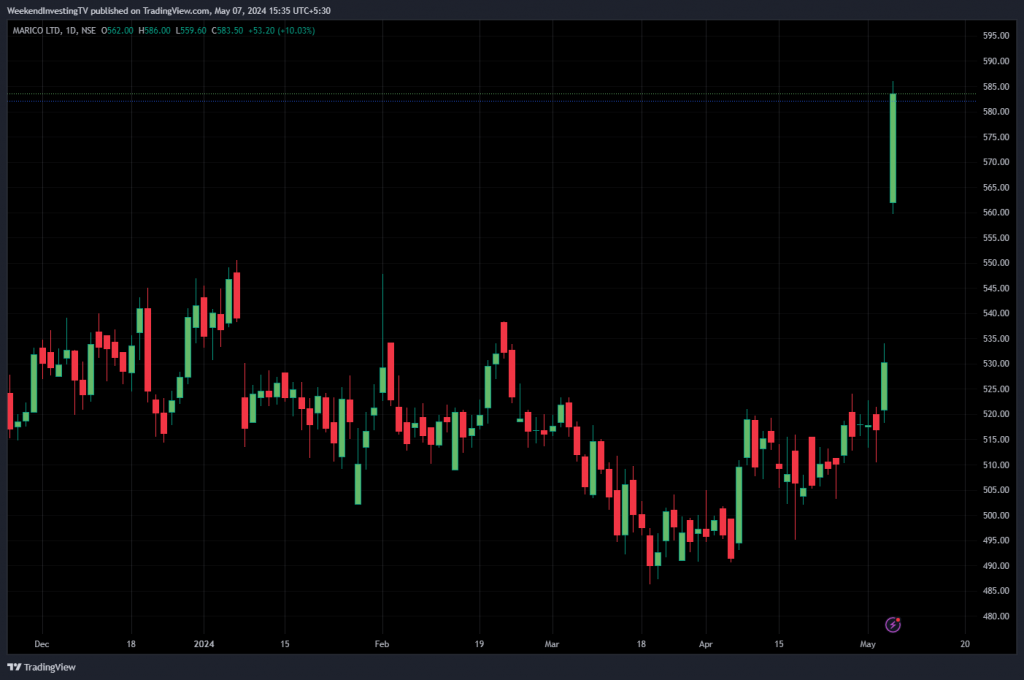Click the 590.00 price axis label
1024x680 pixels.
[x=995, y=61]
